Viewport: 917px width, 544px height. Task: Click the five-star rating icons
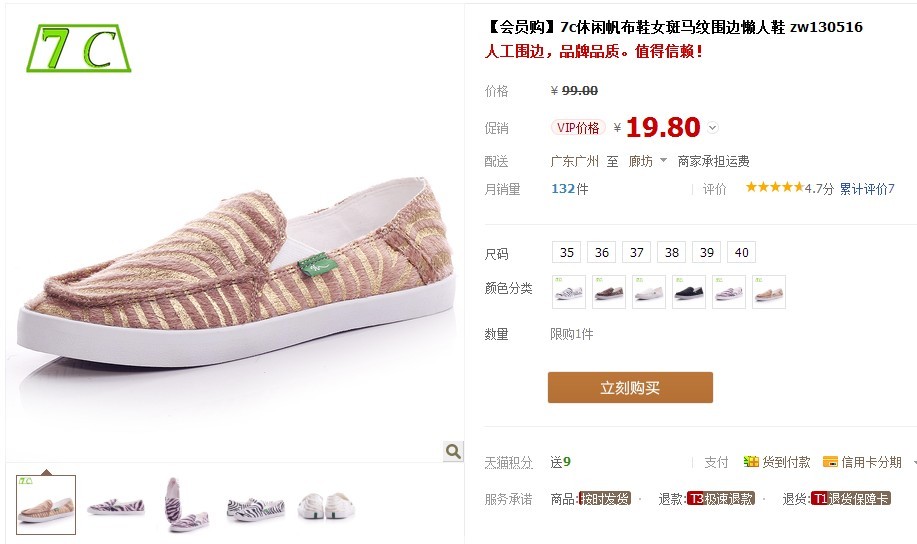774,187
